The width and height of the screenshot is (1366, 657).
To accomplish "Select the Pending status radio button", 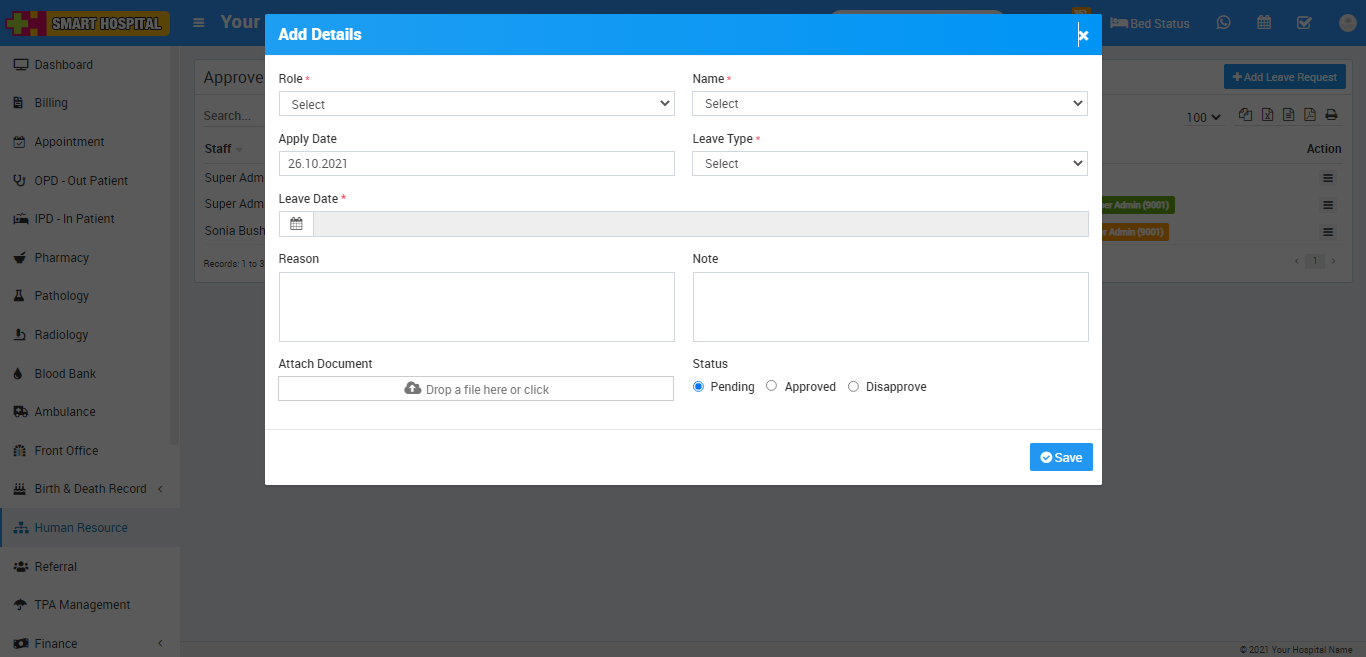I will 699,386.
